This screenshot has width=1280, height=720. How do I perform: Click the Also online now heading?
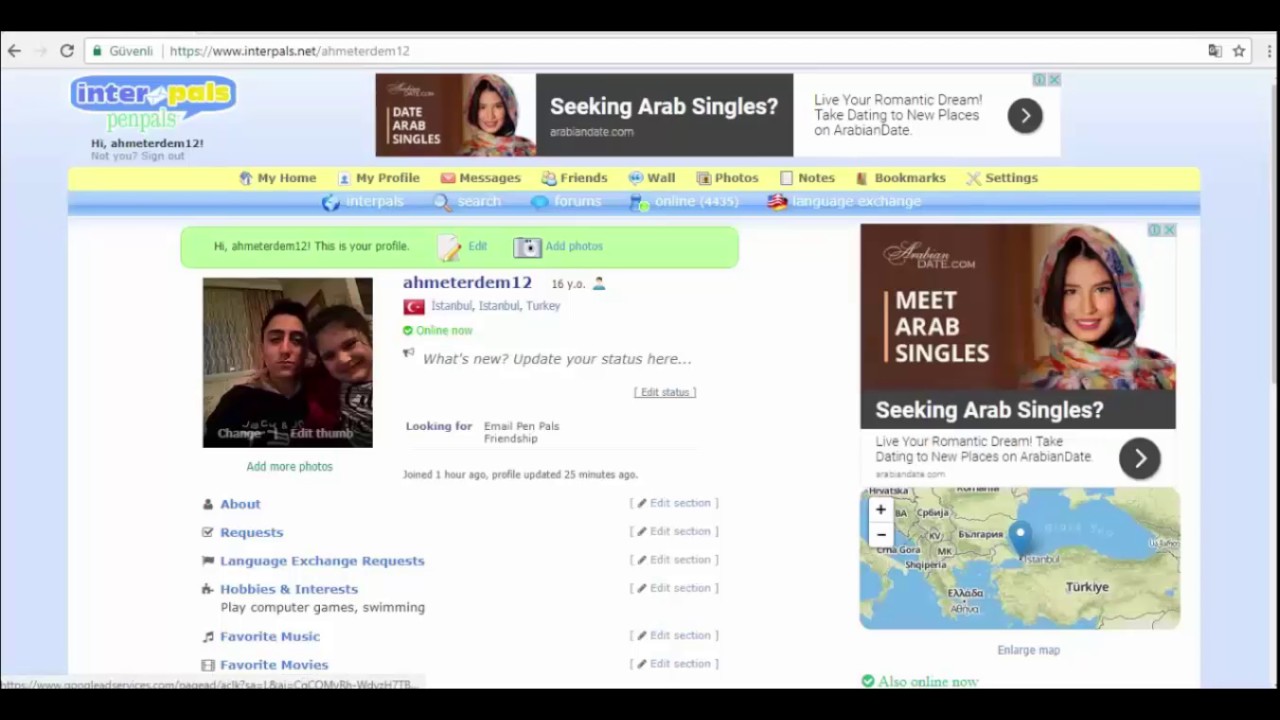pyautogui.click(x=928, y=682)
